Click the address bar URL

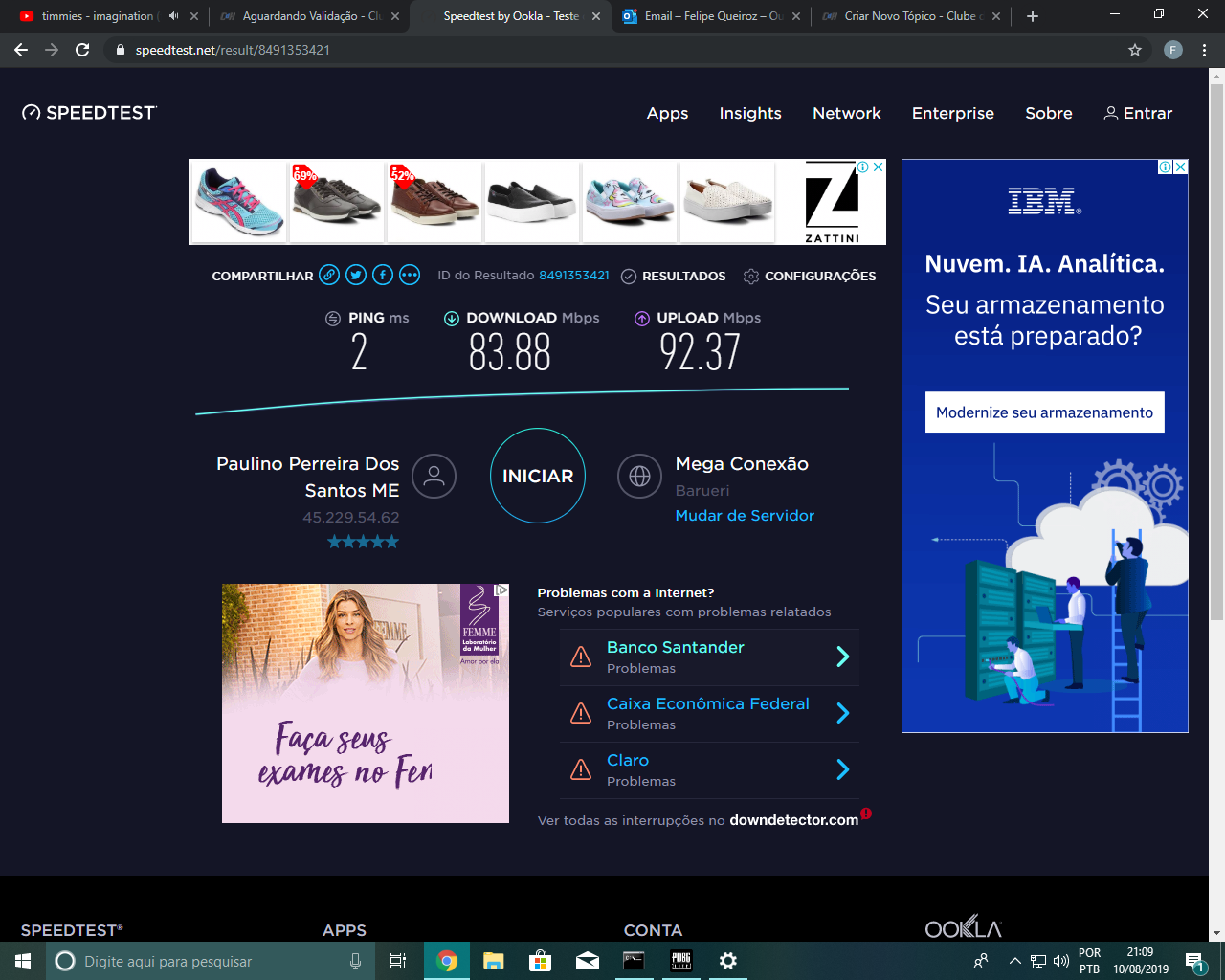pyautogui.click(x=233, y=50)
